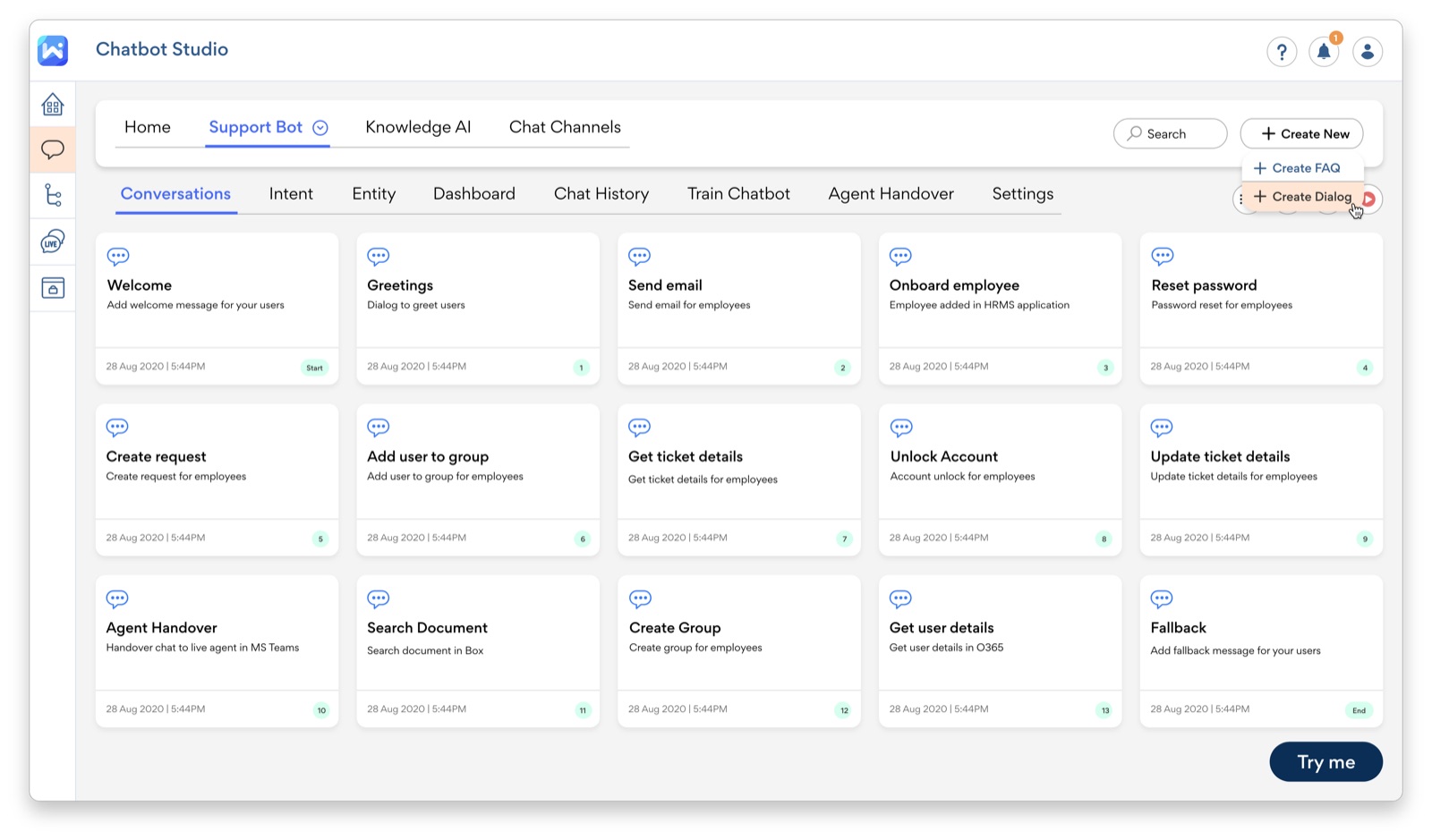Go to home in left sidebar
Screen dimensions: 1432x840
53,105
